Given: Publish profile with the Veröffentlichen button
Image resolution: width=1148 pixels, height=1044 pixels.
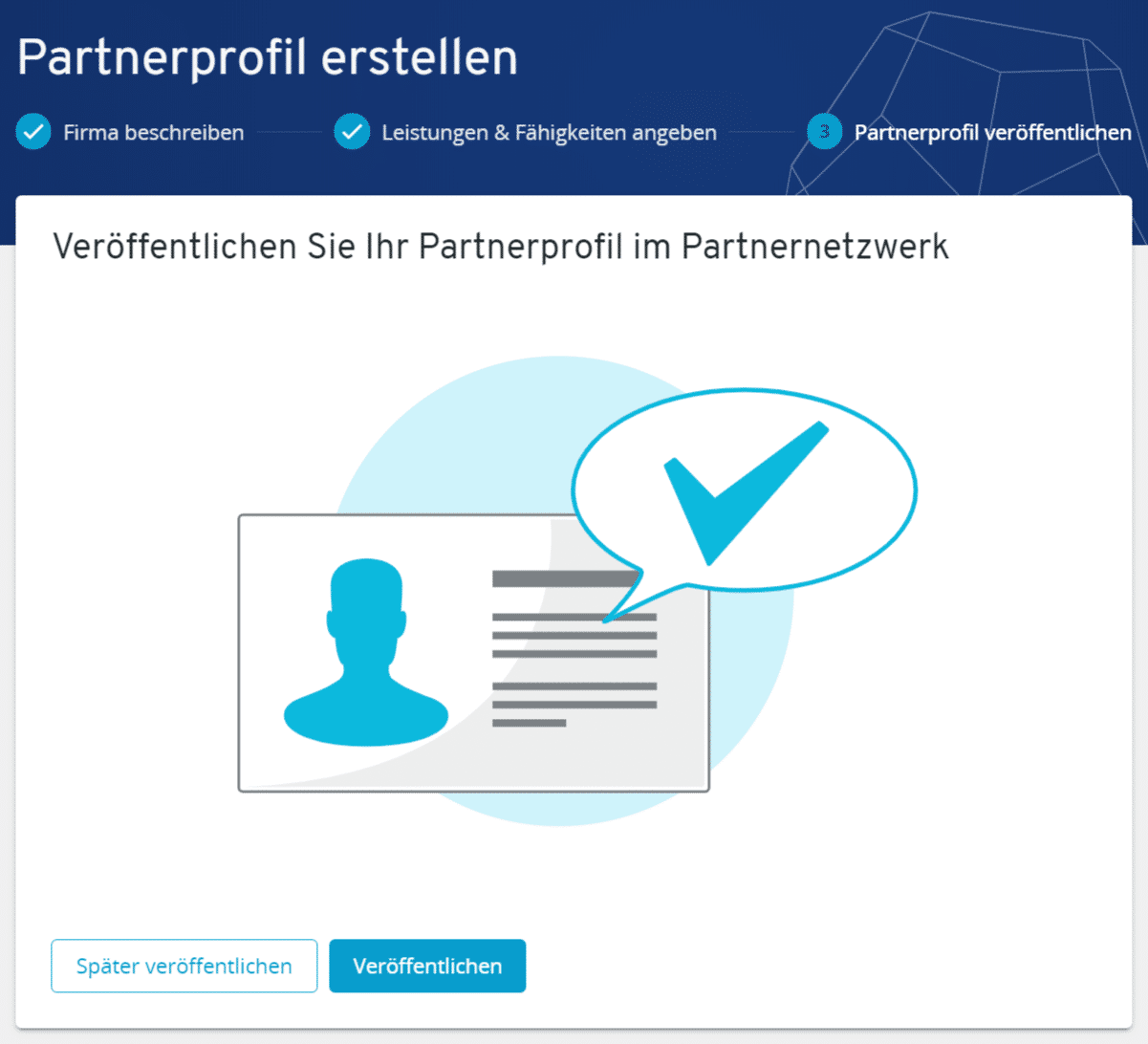Looking at the screenshot, I should click(427, 966).
